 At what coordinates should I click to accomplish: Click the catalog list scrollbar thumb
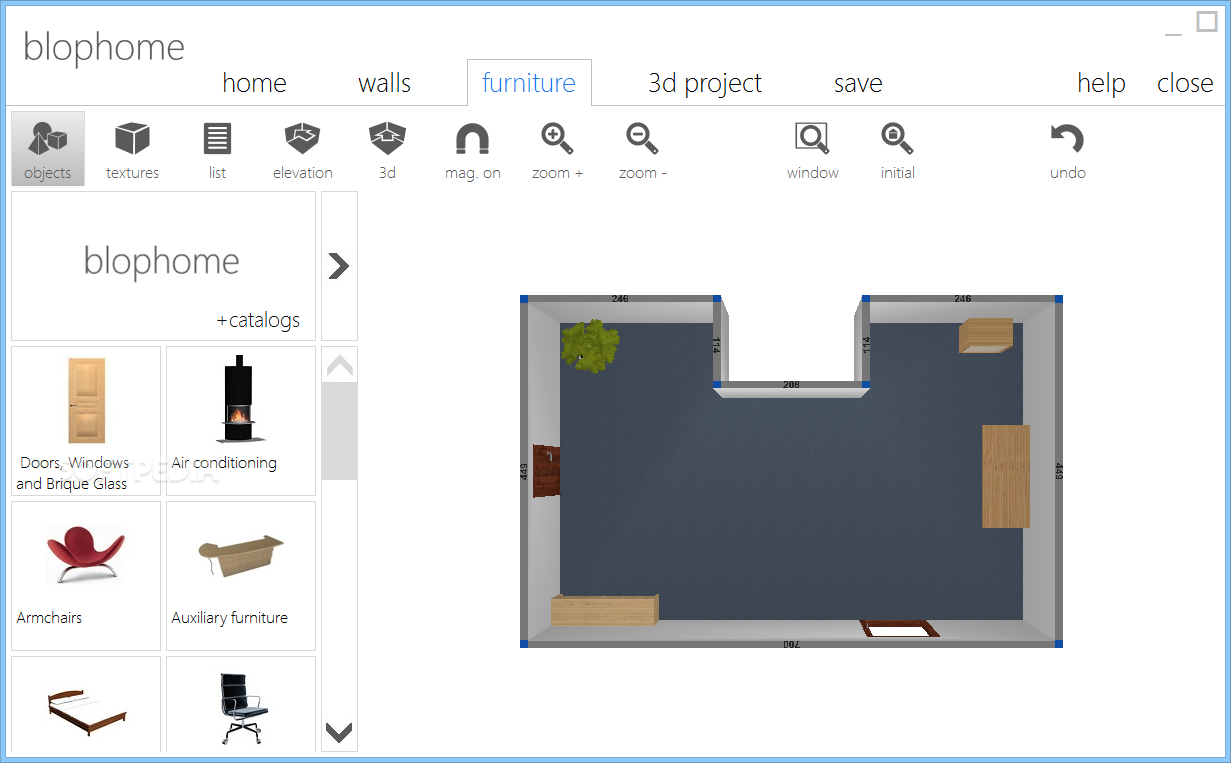click(340, 431)
